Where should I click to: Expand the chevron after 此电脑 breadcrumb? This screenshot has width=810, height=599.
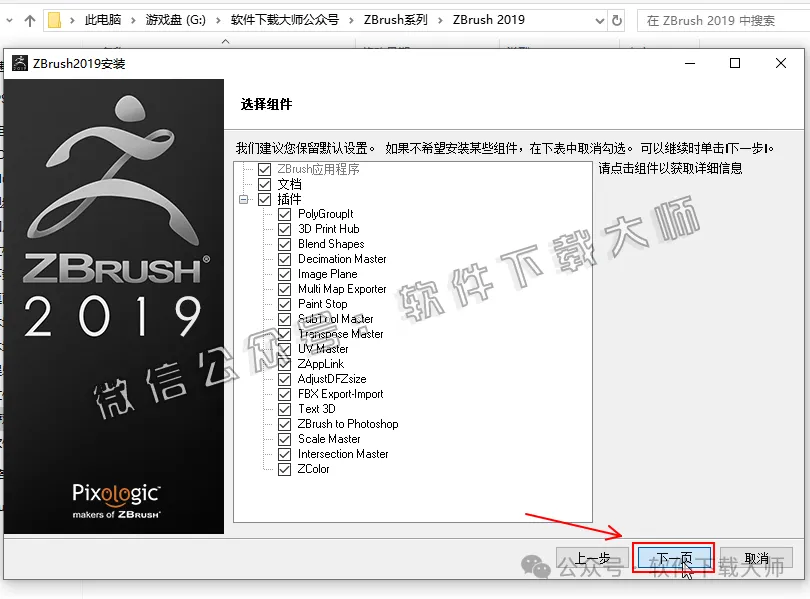[x=133, y=20]
